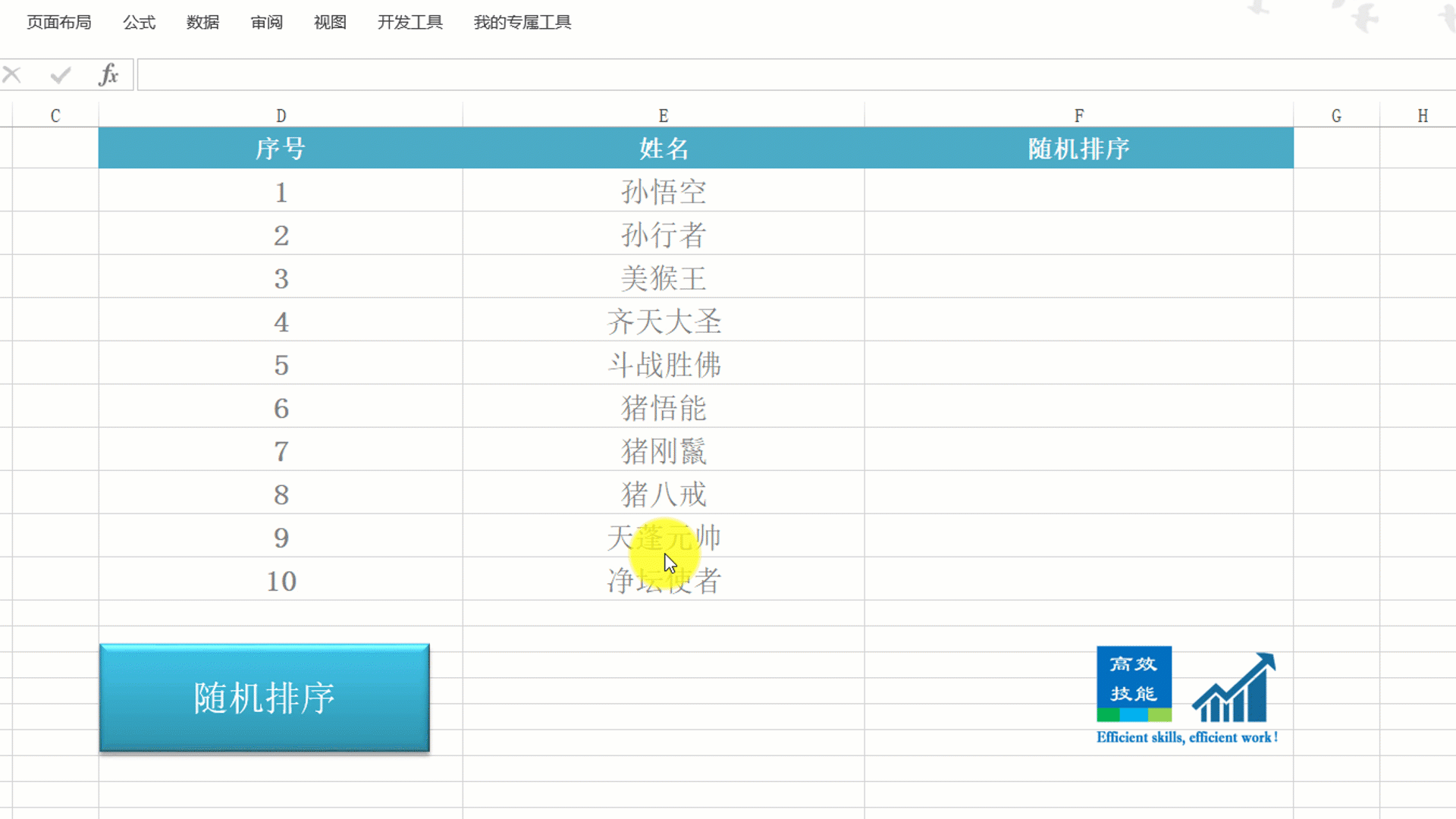Select the empty 随机排序 cell beside 净坛使者
The height and width of the screenshot is (819, 1456).
(1079, 580)
